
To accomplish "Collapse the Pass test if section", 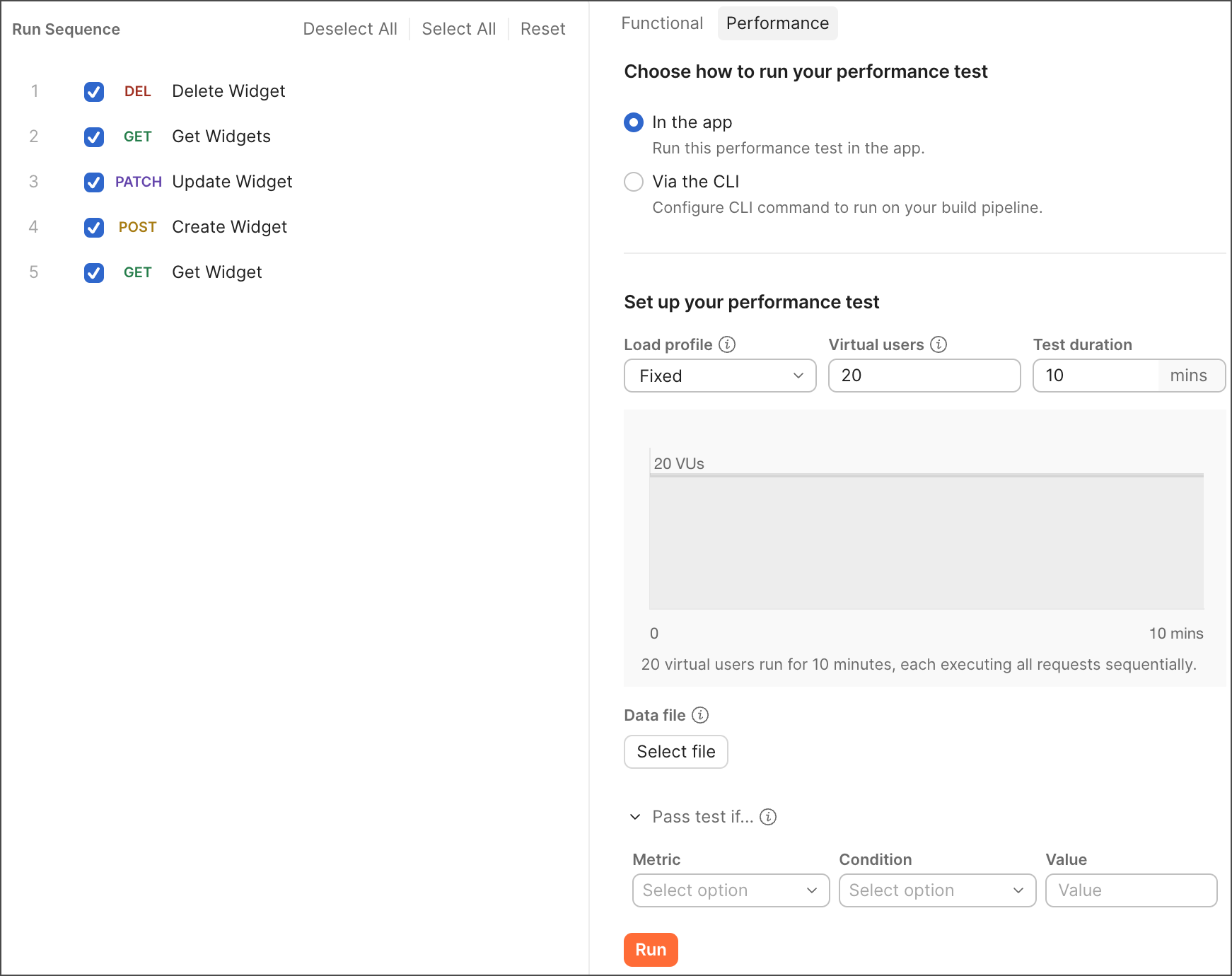I will click(634, 817).
